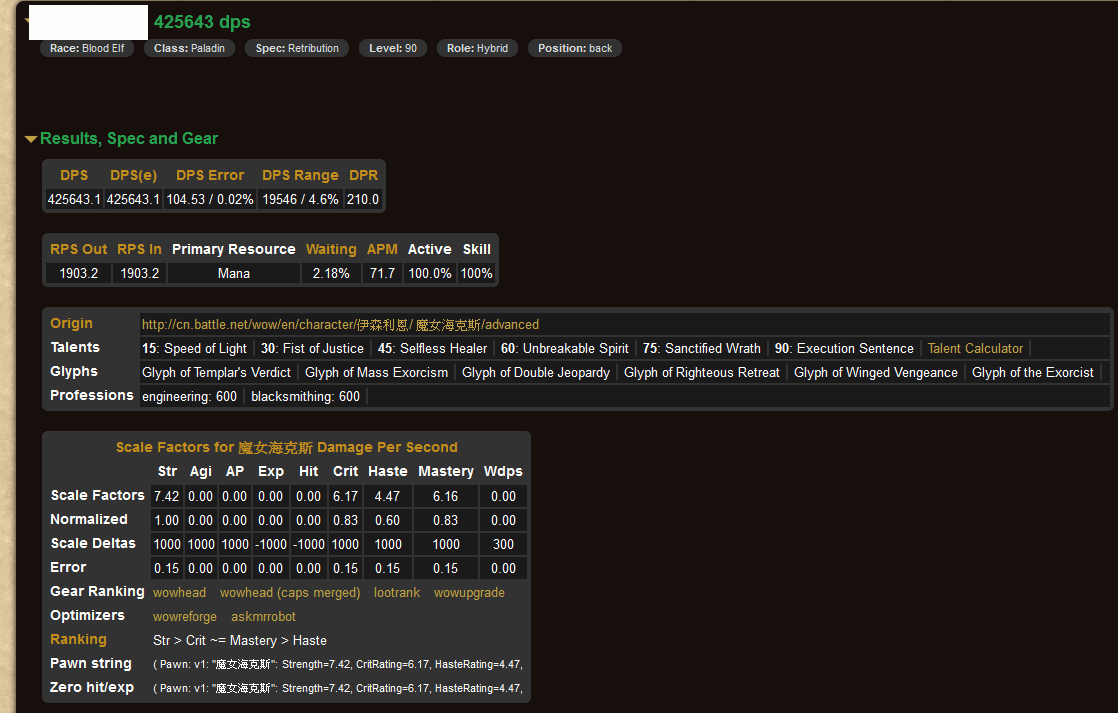
Task: Select the Waiting value 2.18%
Action: (x=331, y=274)
